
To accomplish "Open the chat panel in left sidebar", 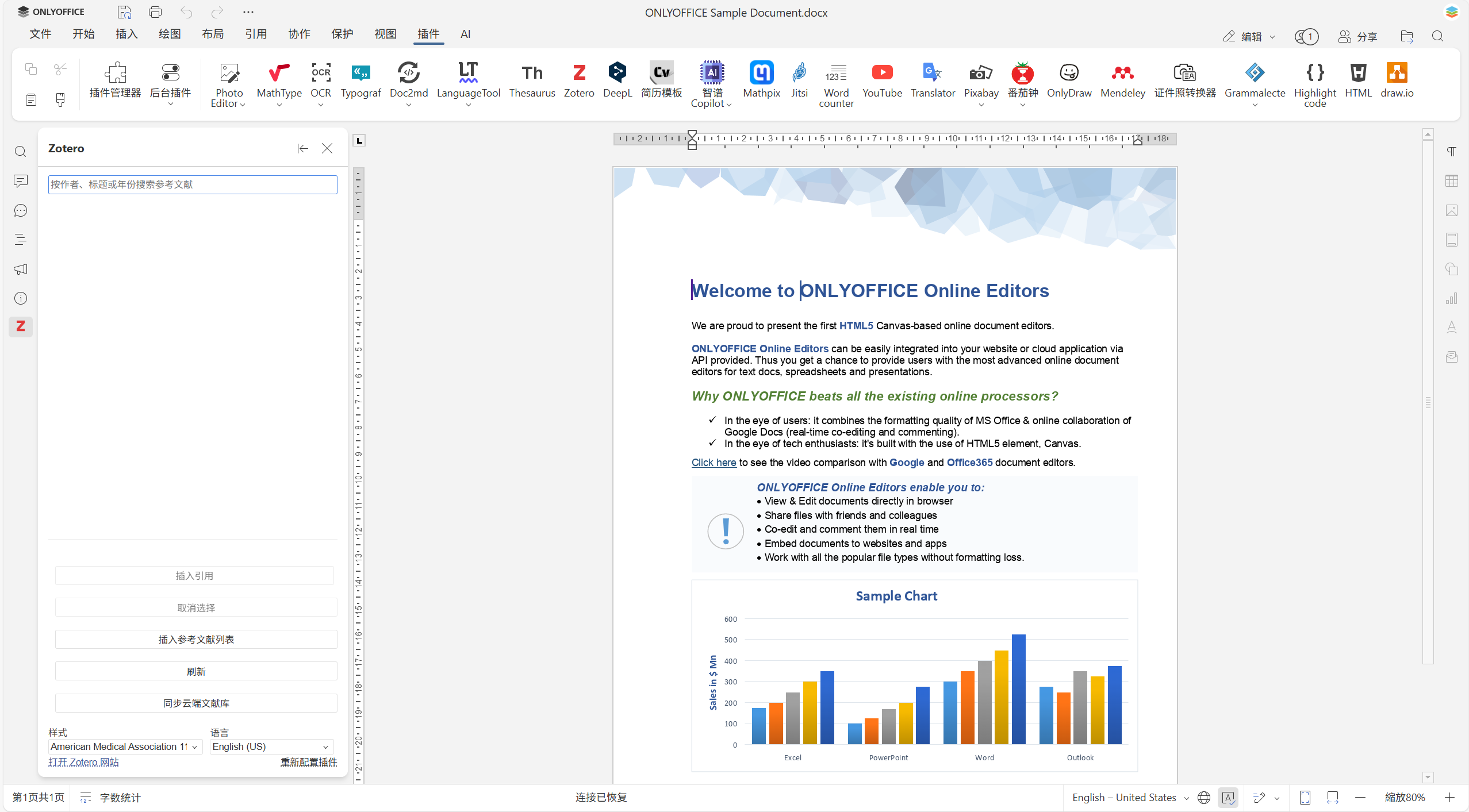I will 21,211.
